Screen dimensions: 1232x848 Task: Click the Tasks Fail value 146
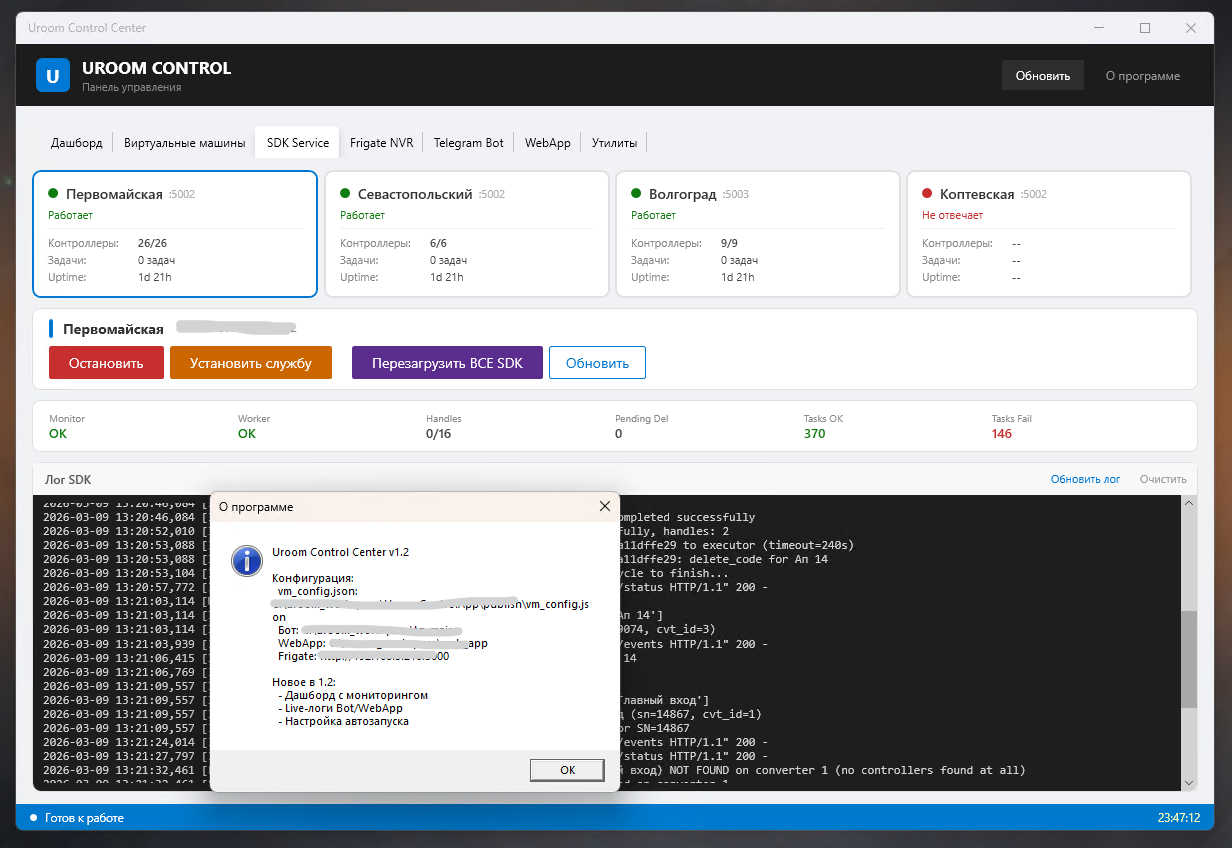(x=1001, y=434)
